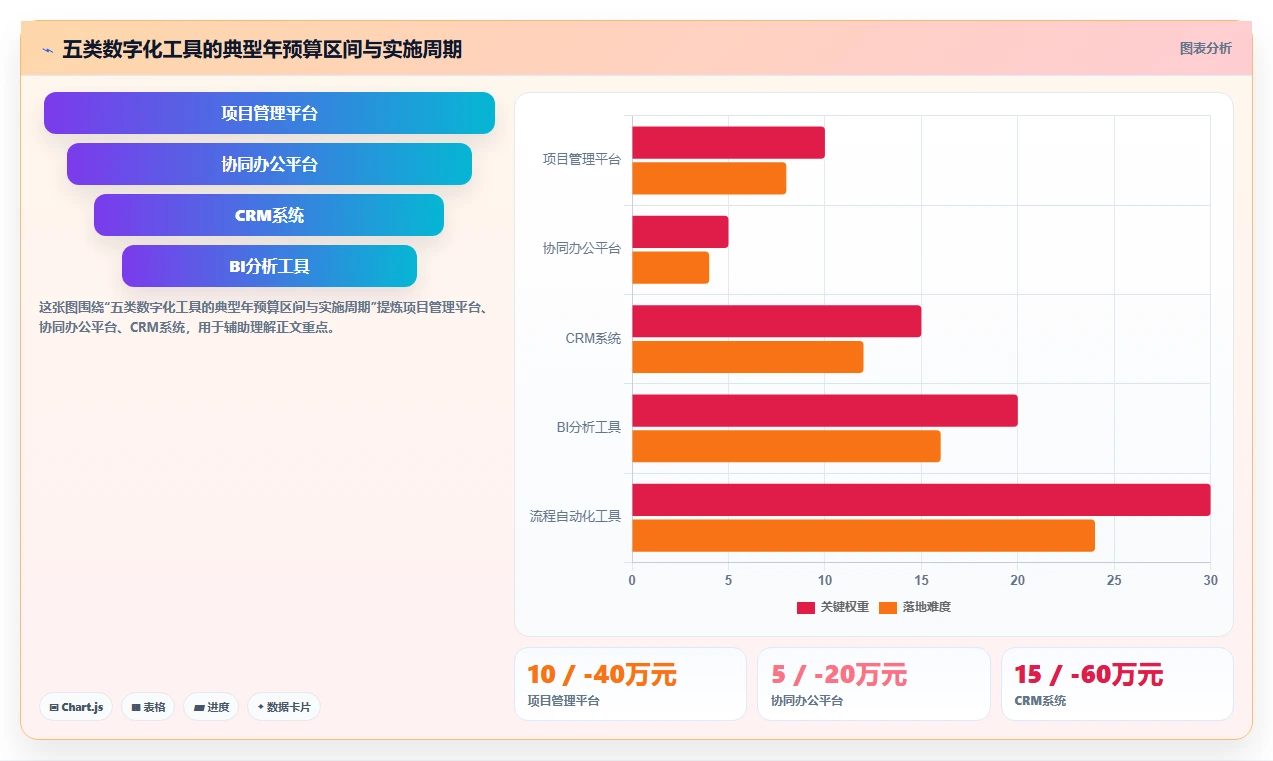Toggle the 关键权重 legend entry
The height and width of the screenshot is (761, 1273).
click(833, 607)
